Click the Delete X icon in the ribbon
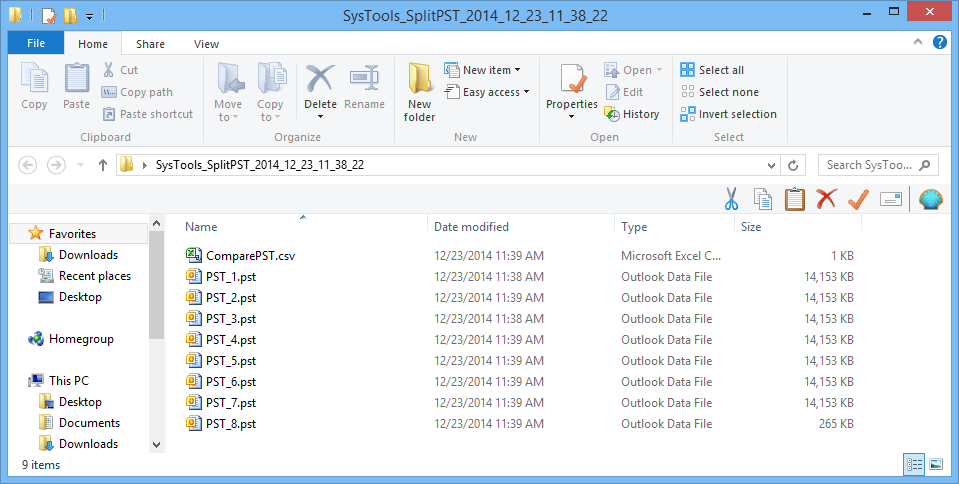Image resolution: width=959 pixels, height=484 pixels. pos(320,78)
